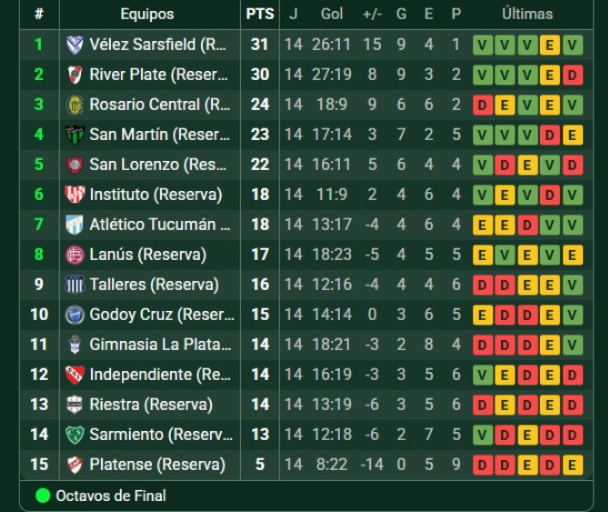The width and height of the screenshot is (608, 512).
Task: Click the San Lorenzo club crest
Action: (74, 165)
